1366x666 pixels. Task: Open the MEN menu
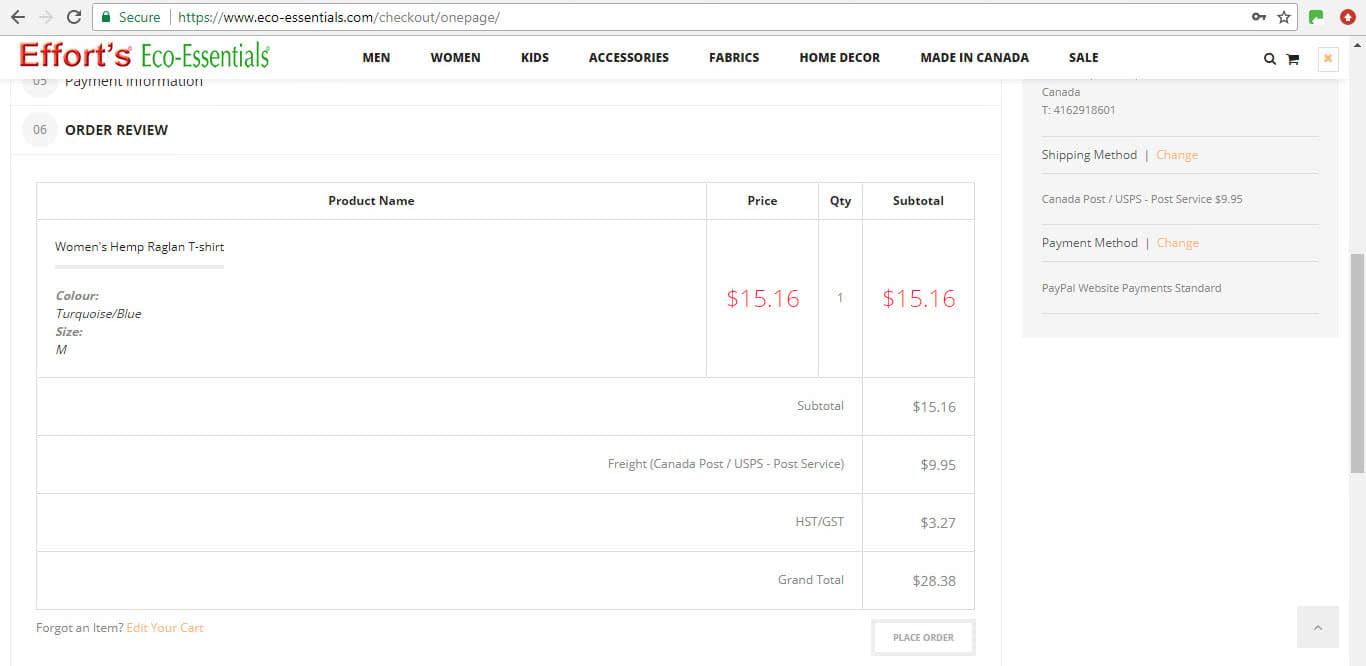pos(376,58)
